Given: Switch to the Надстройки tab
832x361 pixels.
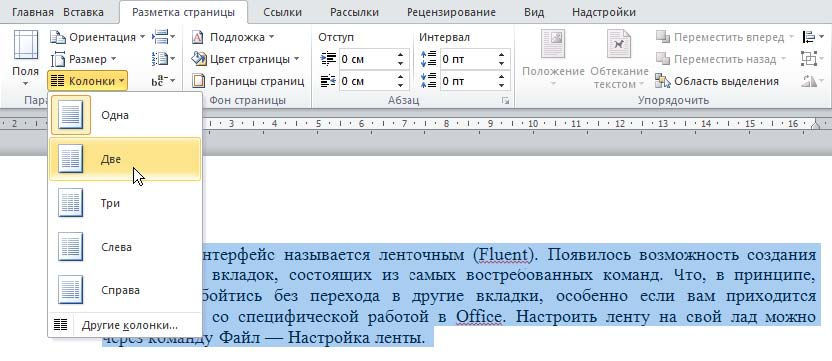Looking at the screenshot, I should (603, 12).
